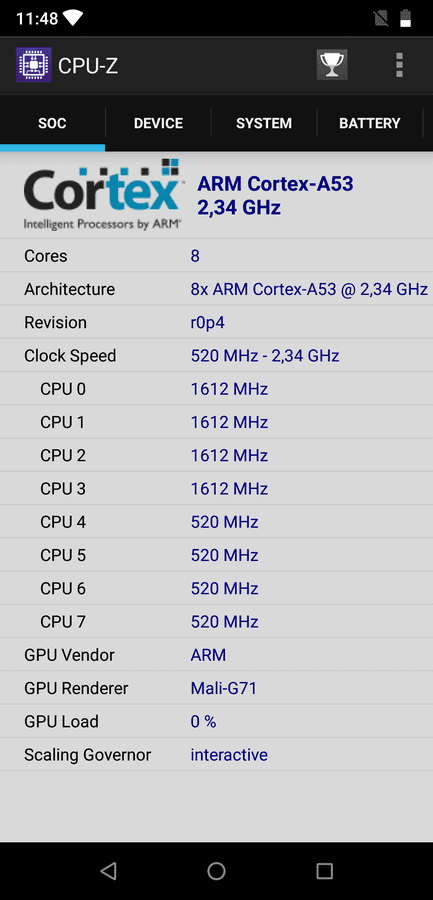This screenshot has width=433, height=900.
Task: Tap the ARM Cortex-A53 heading text
Action: [x=275, y=184]
